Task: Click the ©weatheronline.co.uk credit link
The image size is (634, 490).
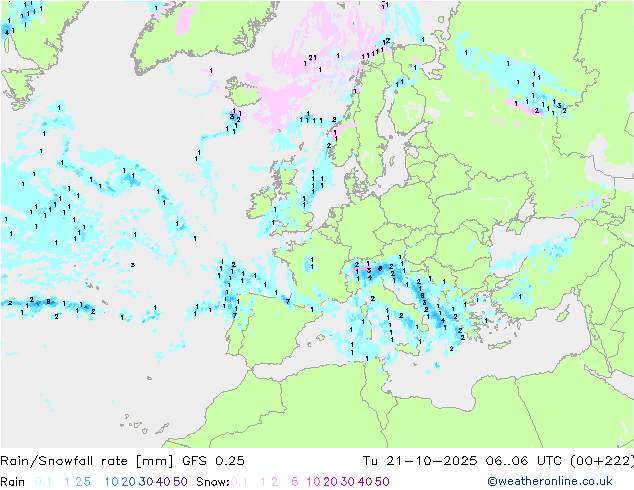Action: (x=550, y=481)
